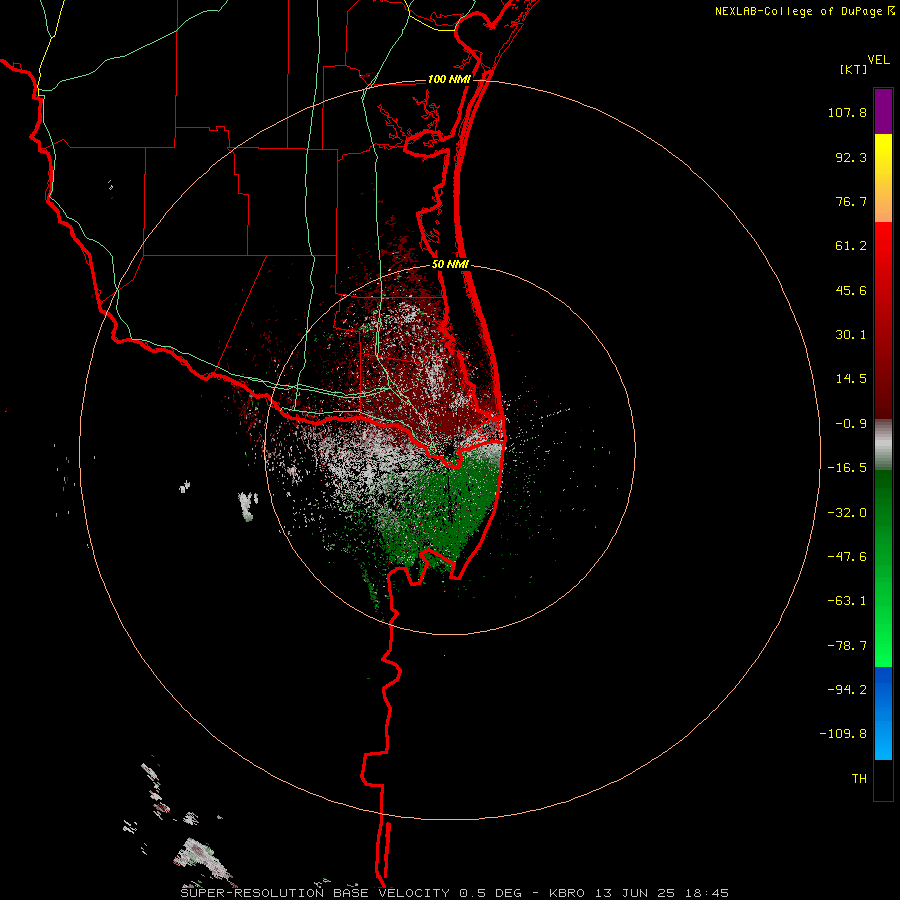This screenshot has height=900, width=900.
Task: Click the -78.7 scale value
Action: 847,646
